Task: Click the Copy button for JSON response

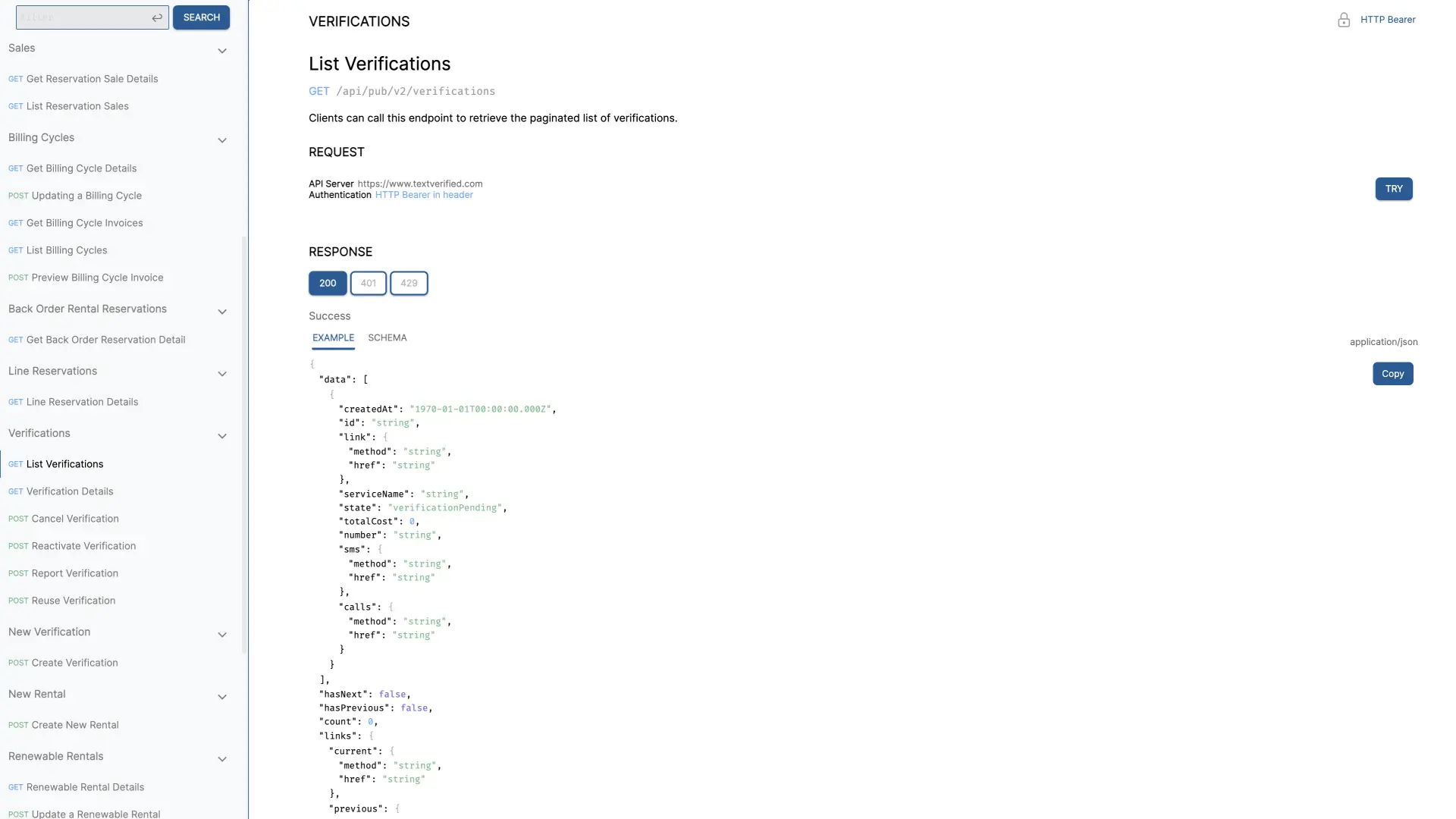Action: coord(1392,372)
